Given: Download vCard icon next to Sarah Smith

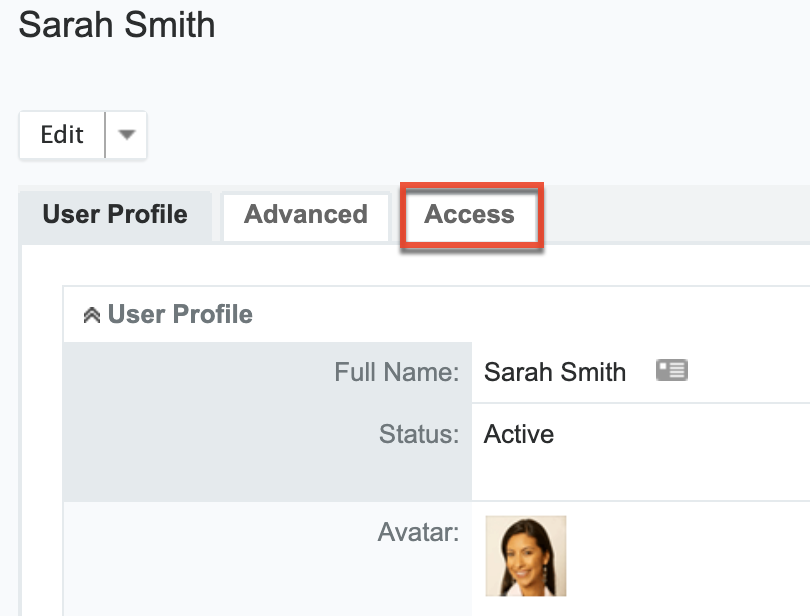Looking at the screenshot, I should [x=671, y=371].
